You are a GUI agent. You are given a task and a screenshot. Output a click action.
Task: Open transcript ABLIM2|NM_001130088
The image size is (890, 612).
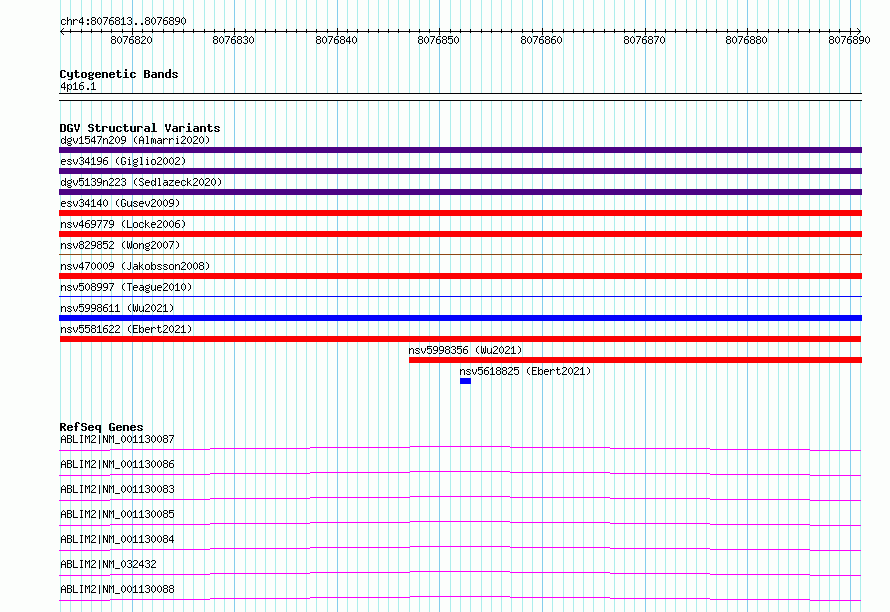[117, 589]
